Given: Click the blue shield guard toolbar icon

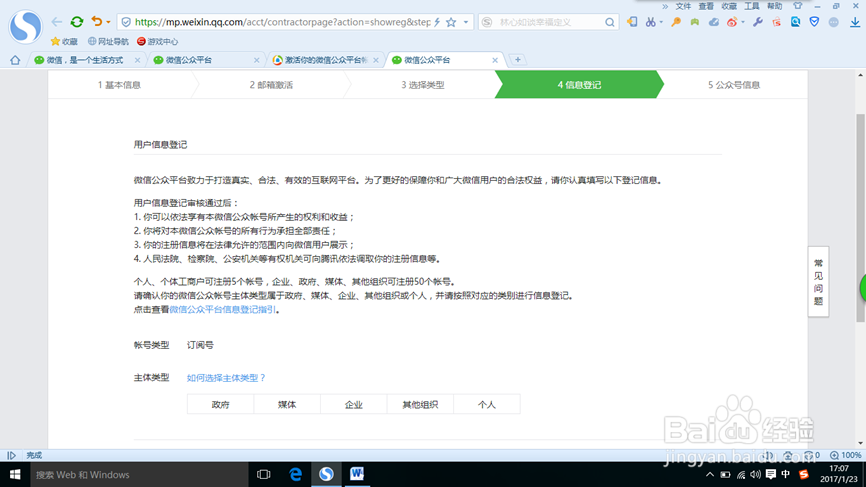Looking at the screenshot, I should tap(814, 22).
